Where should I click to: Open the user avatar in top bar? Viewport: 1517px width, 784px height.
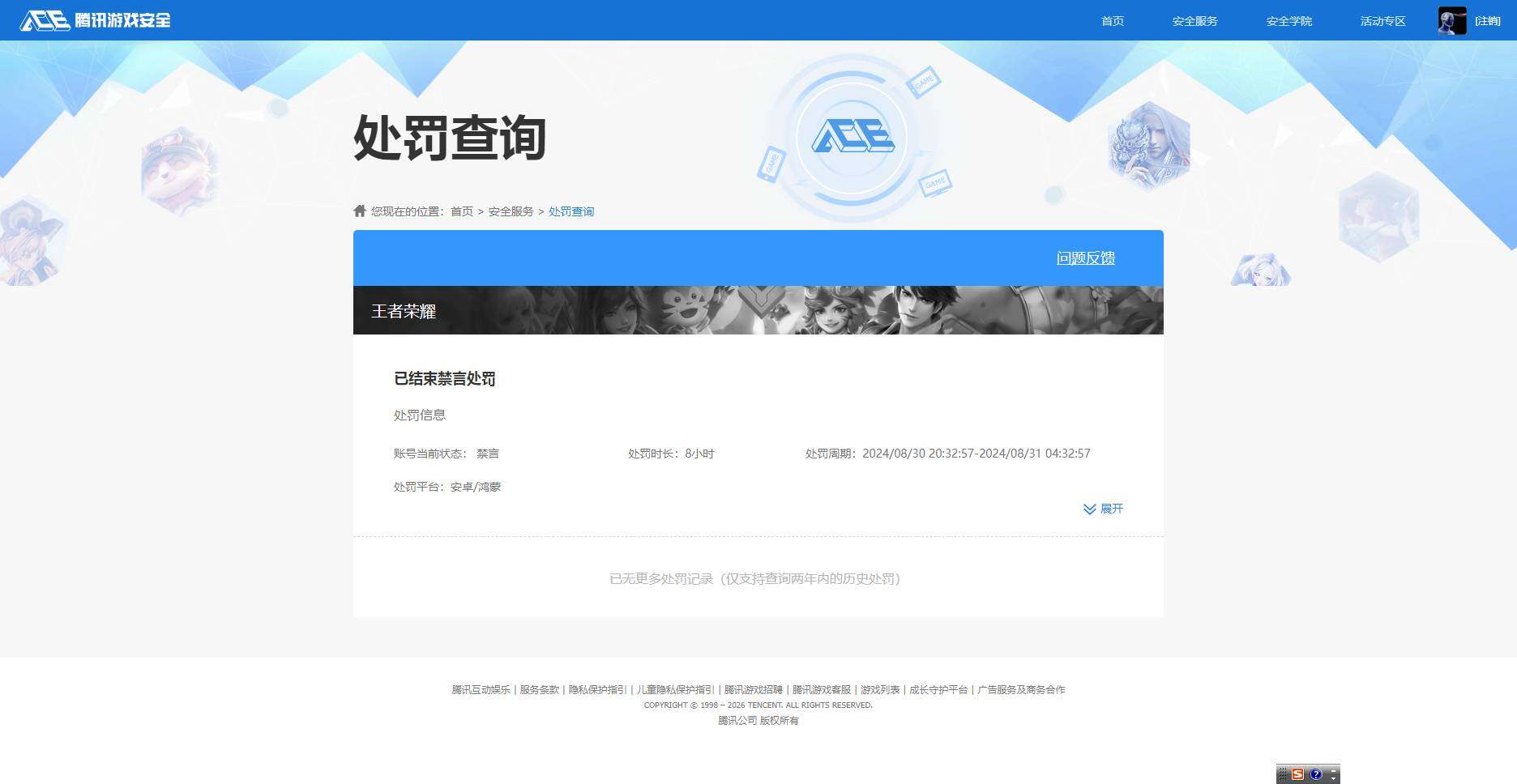coord(1451,20)
